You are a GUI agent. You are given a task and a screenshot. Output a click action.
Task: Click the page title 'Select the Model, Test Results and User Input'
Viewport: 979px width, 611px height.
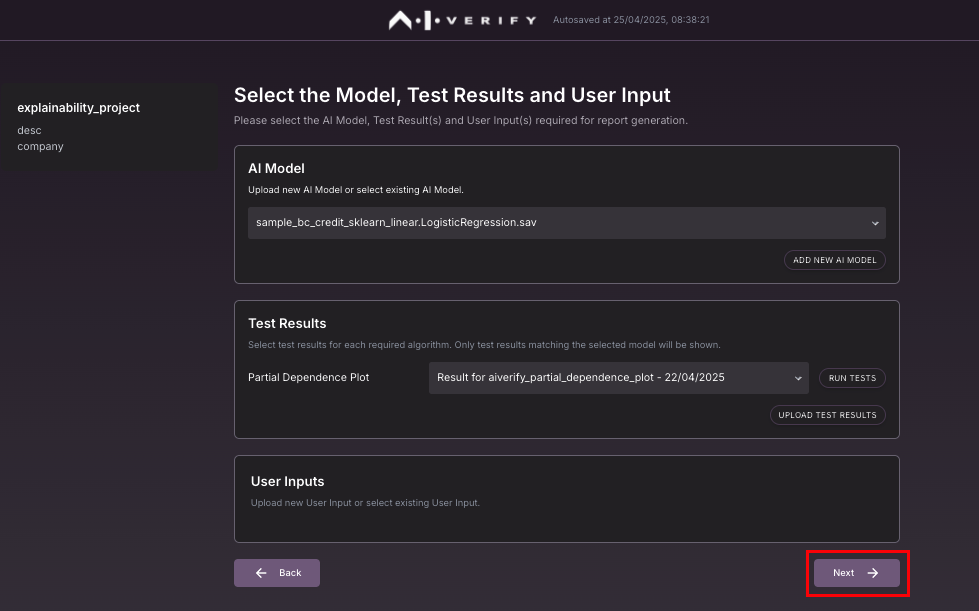[452, 95]
